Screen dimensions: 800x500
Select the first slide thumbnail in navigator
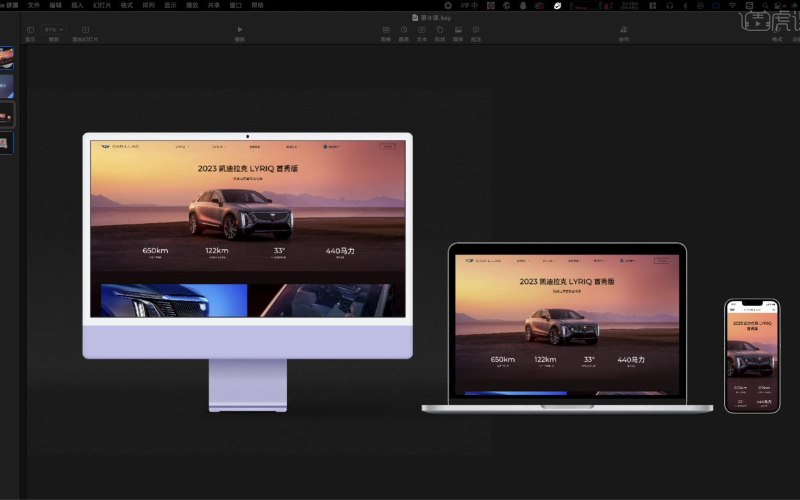coord(7,58)
